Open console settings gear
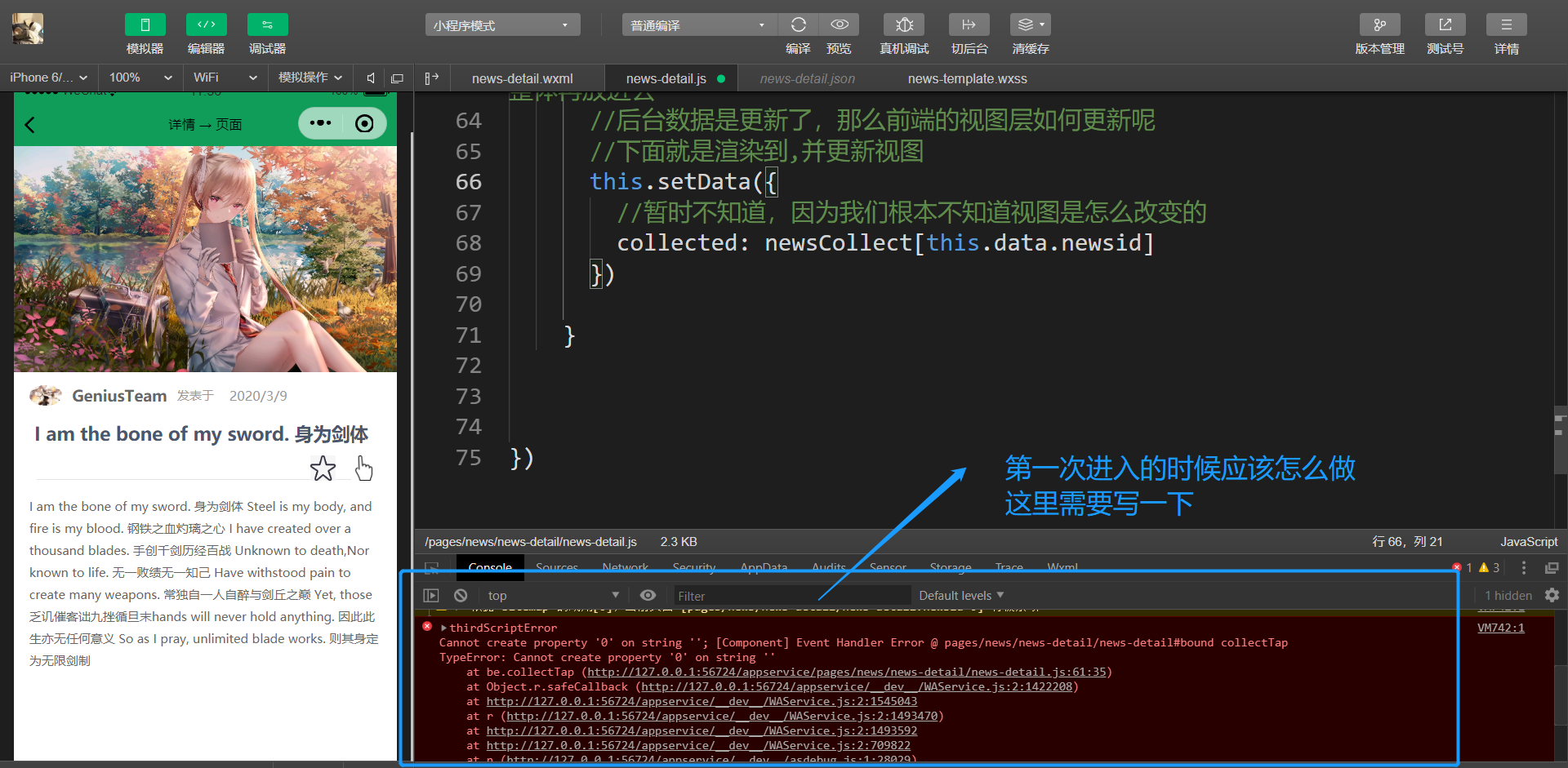Viewport: 1568px width, 768px height. (1552, 596)
